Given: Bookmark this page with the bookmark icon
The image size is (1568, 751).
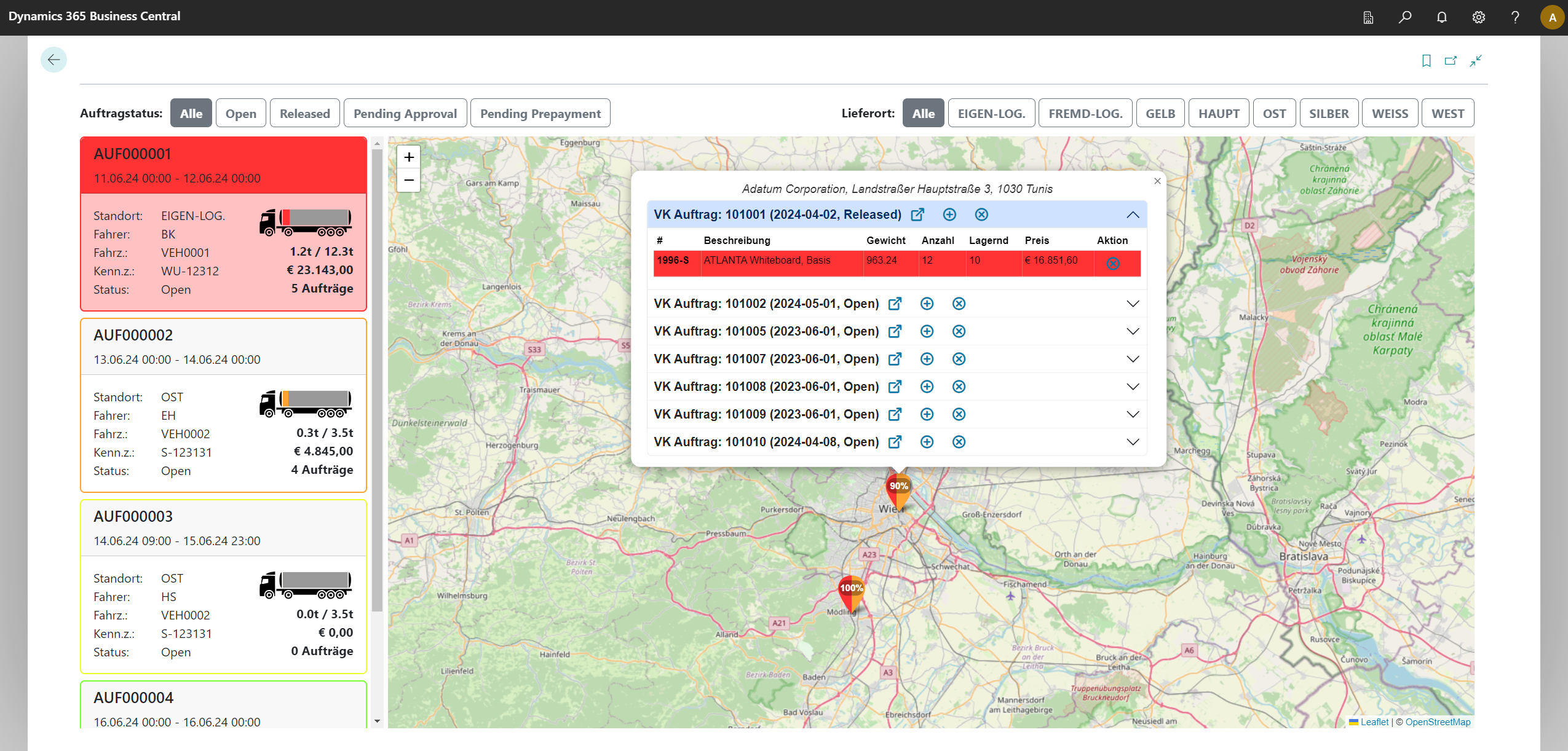Looking at the screenshot, I should pyautogui.click(x=1427, y=60).
